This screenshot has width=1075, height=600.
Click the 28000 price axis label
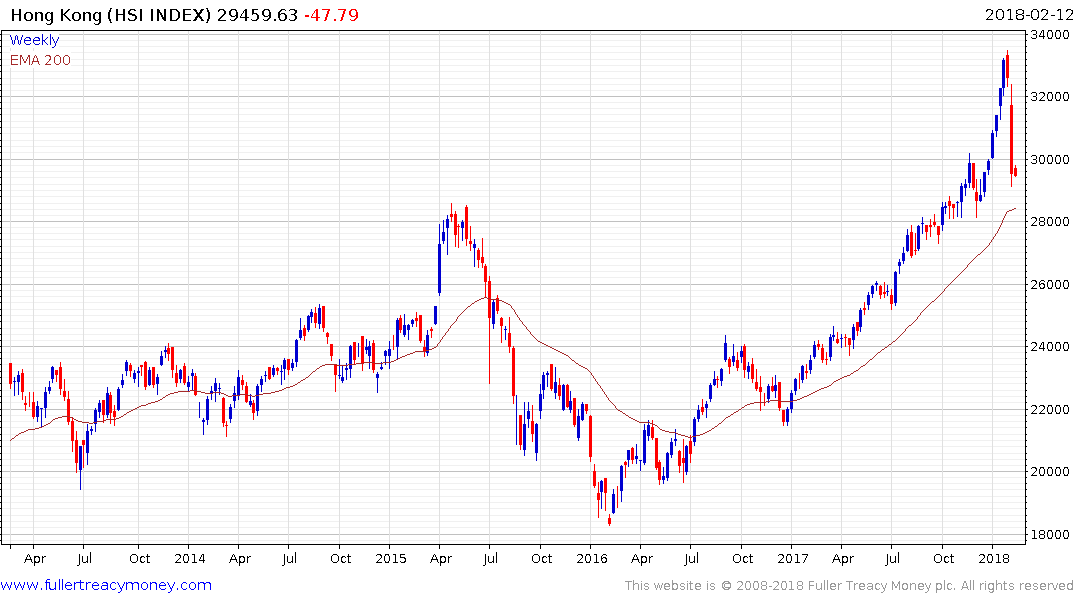1050,221
